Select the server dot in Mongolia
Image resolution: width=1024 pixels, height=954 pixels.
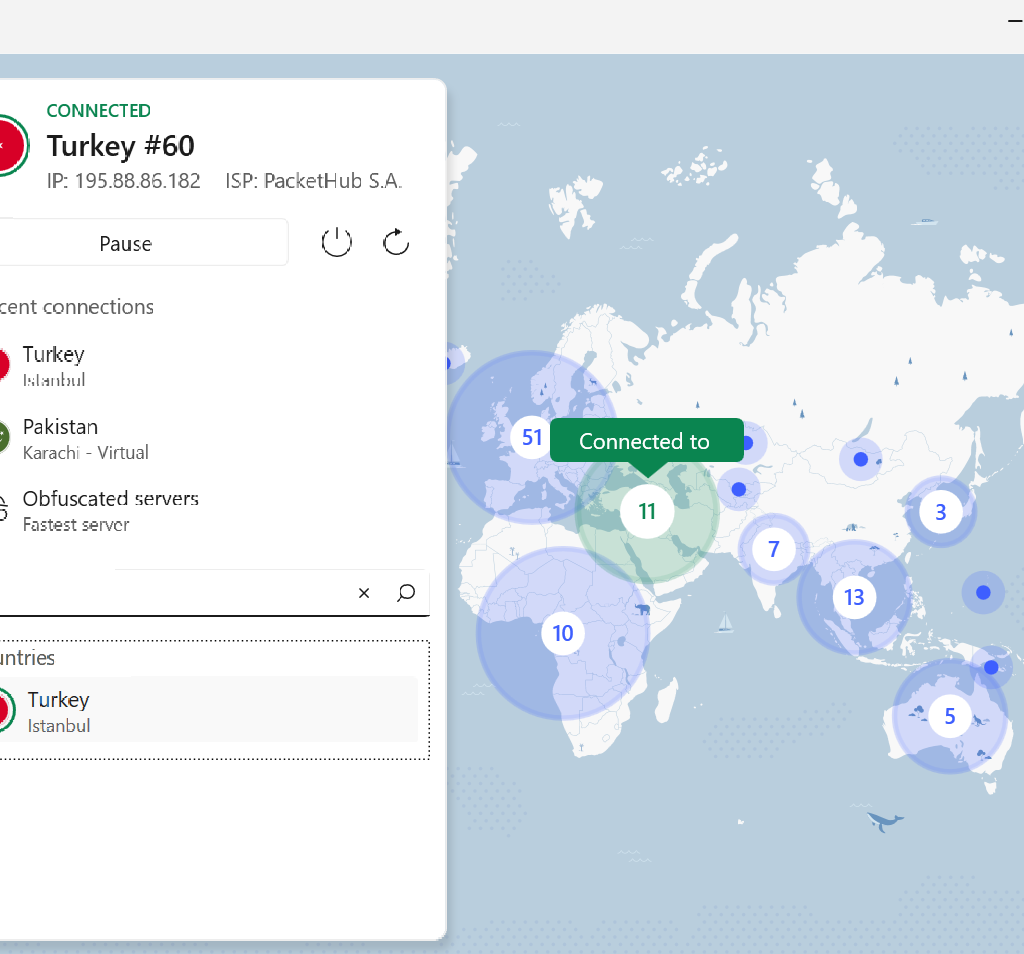861,460
